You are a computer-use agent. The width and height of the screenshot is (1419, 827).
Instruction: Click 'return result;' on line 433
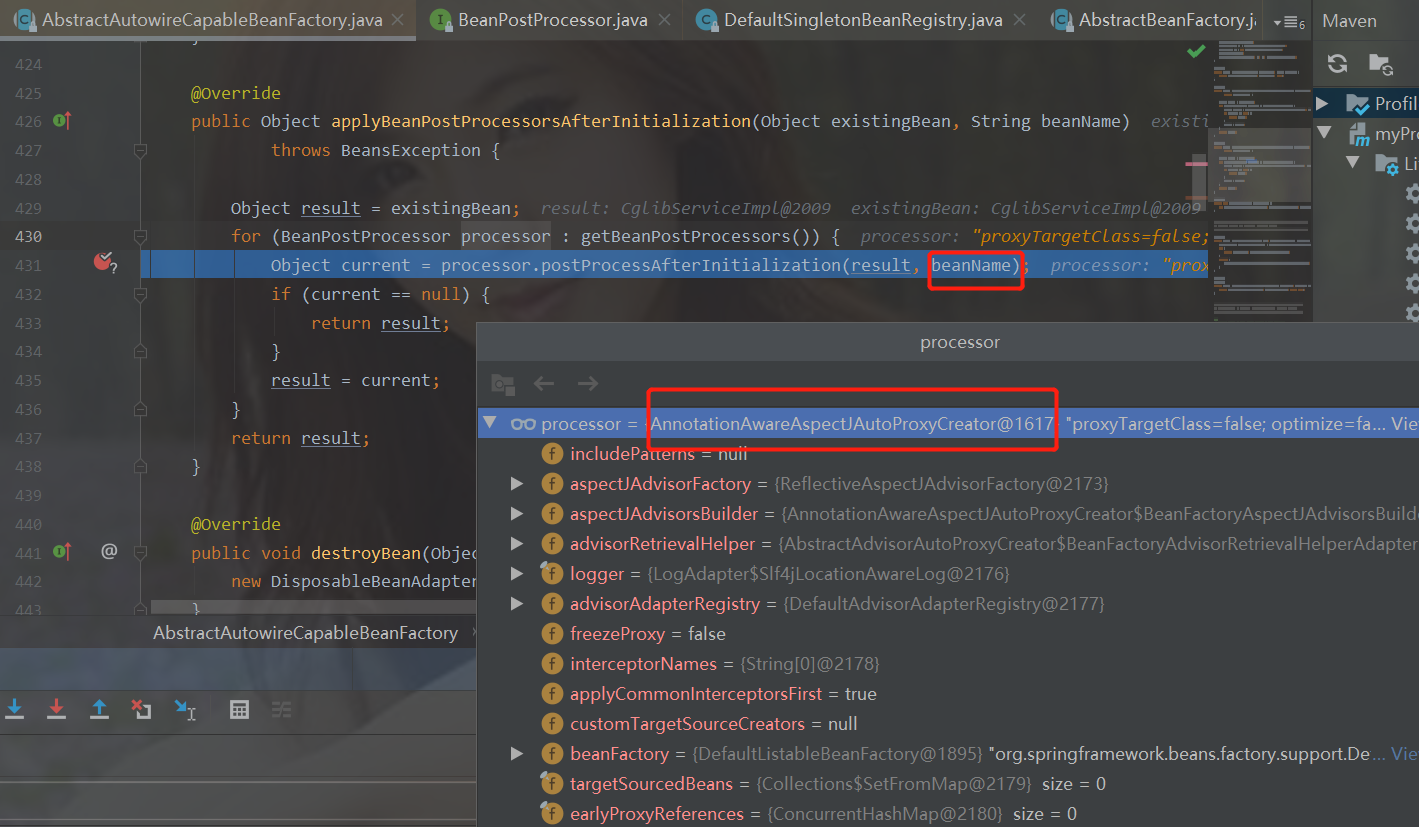coord(380,323)
